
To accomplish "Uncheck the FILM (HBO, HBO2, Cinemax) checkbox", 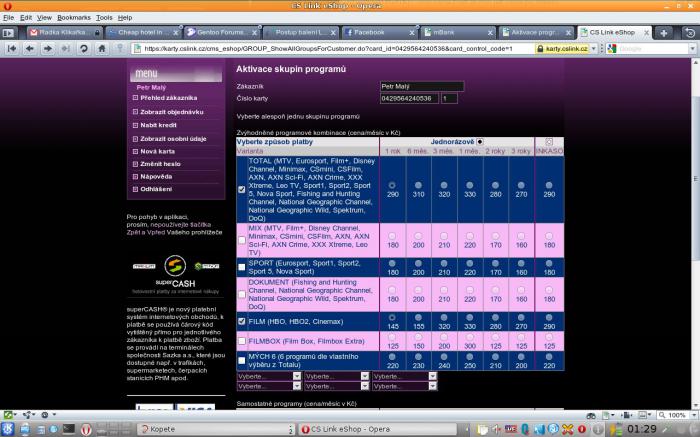I will pos(242,321).
